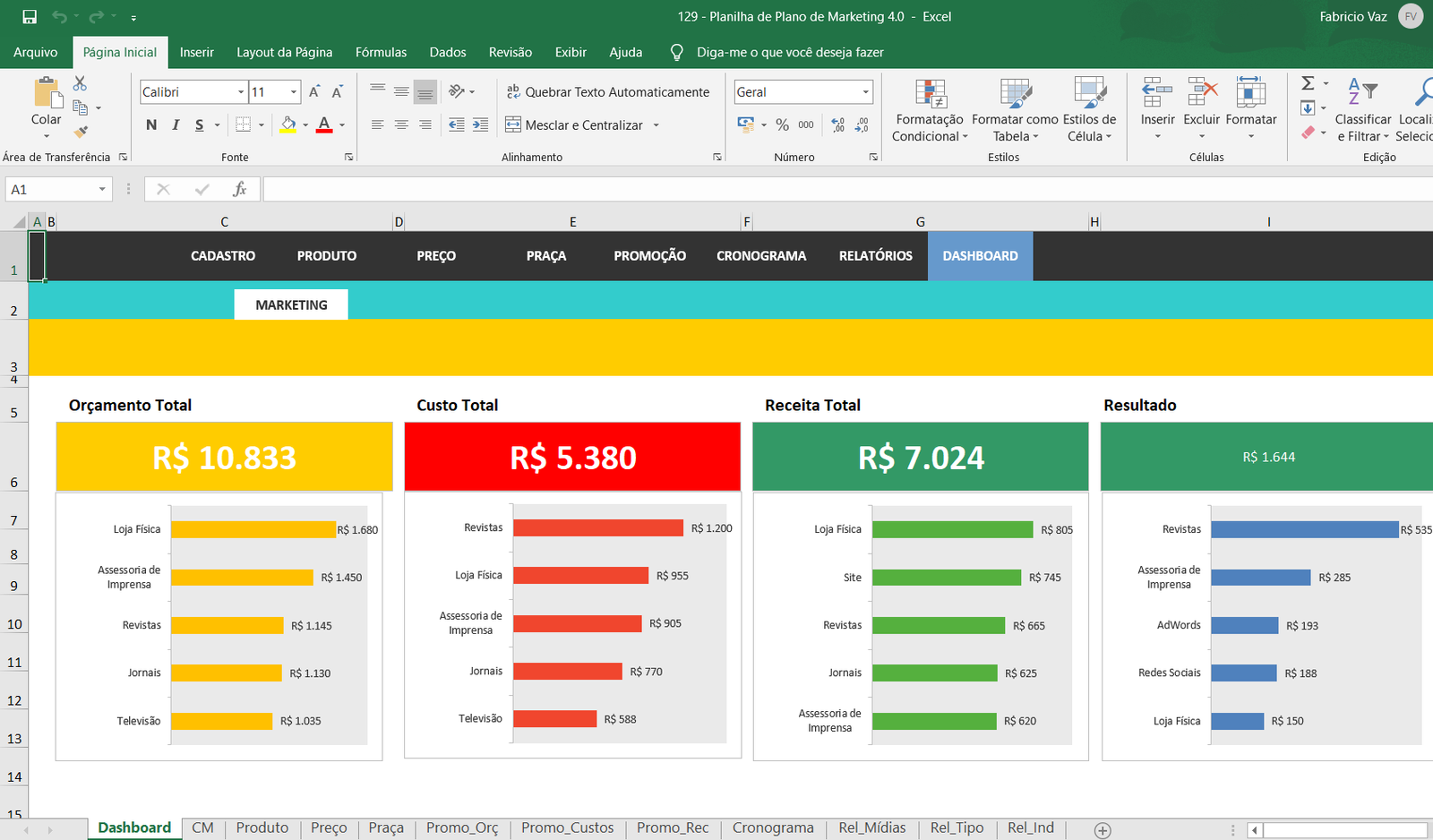Click the increase indent icon
This screenshot has height=840, width=1433.
pyautogui.click(x=481, y=125)
